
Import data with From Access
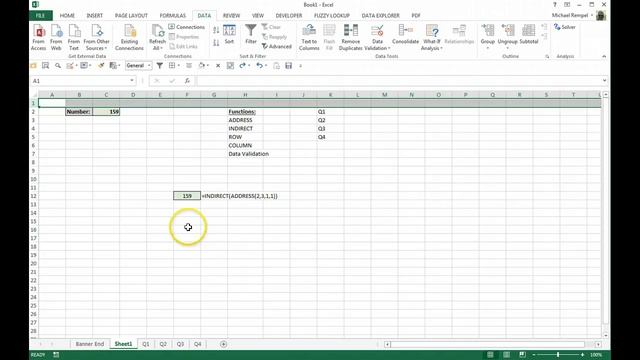tap(38, 37)
